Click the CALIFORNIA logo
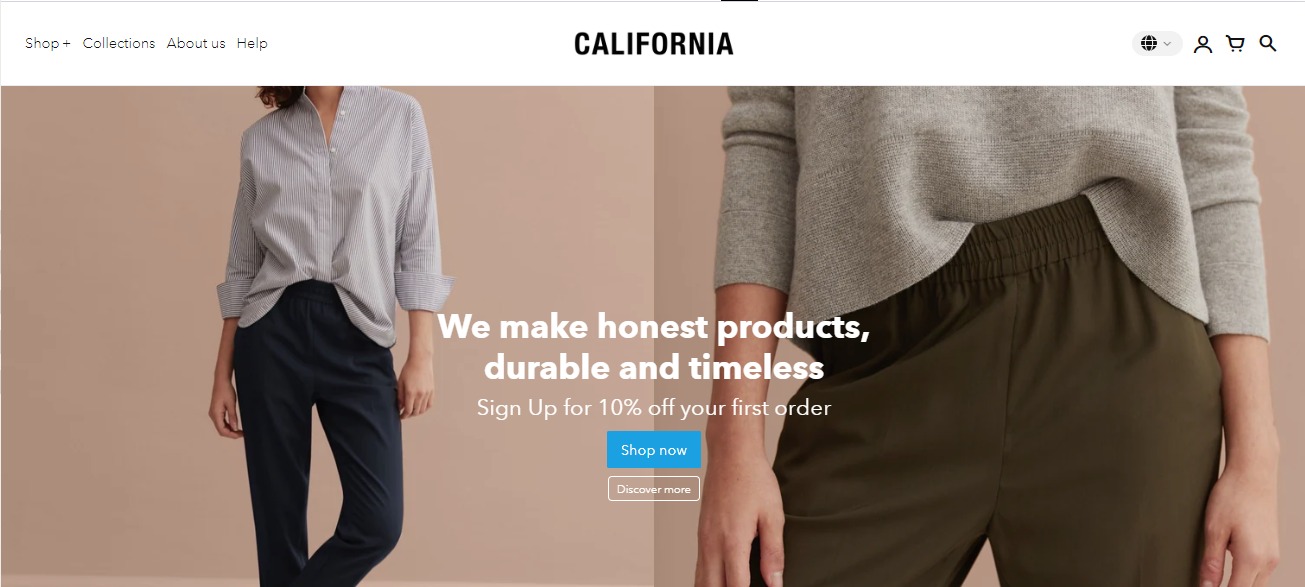The image size is (1305, 587). (x=654, y=44)
